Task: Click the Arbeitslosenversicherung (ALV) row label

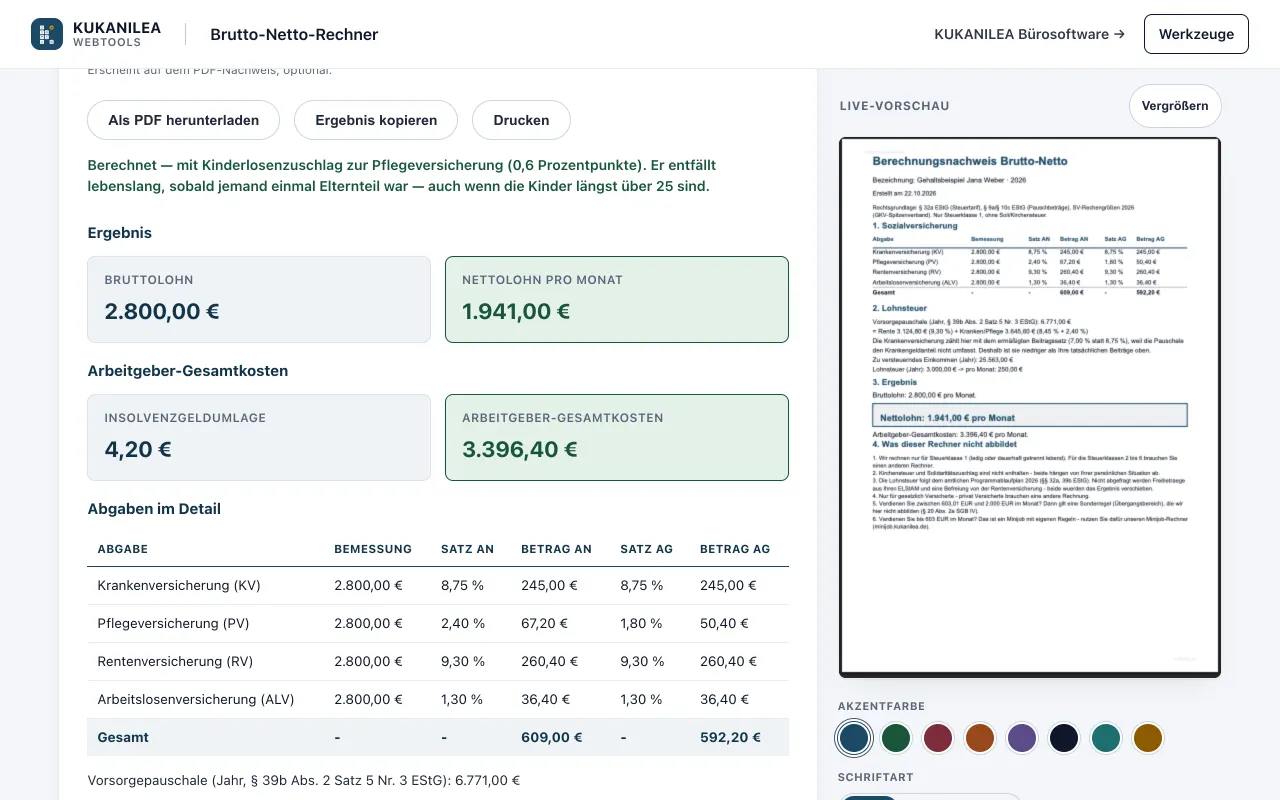Action: [x=195, y=699]
